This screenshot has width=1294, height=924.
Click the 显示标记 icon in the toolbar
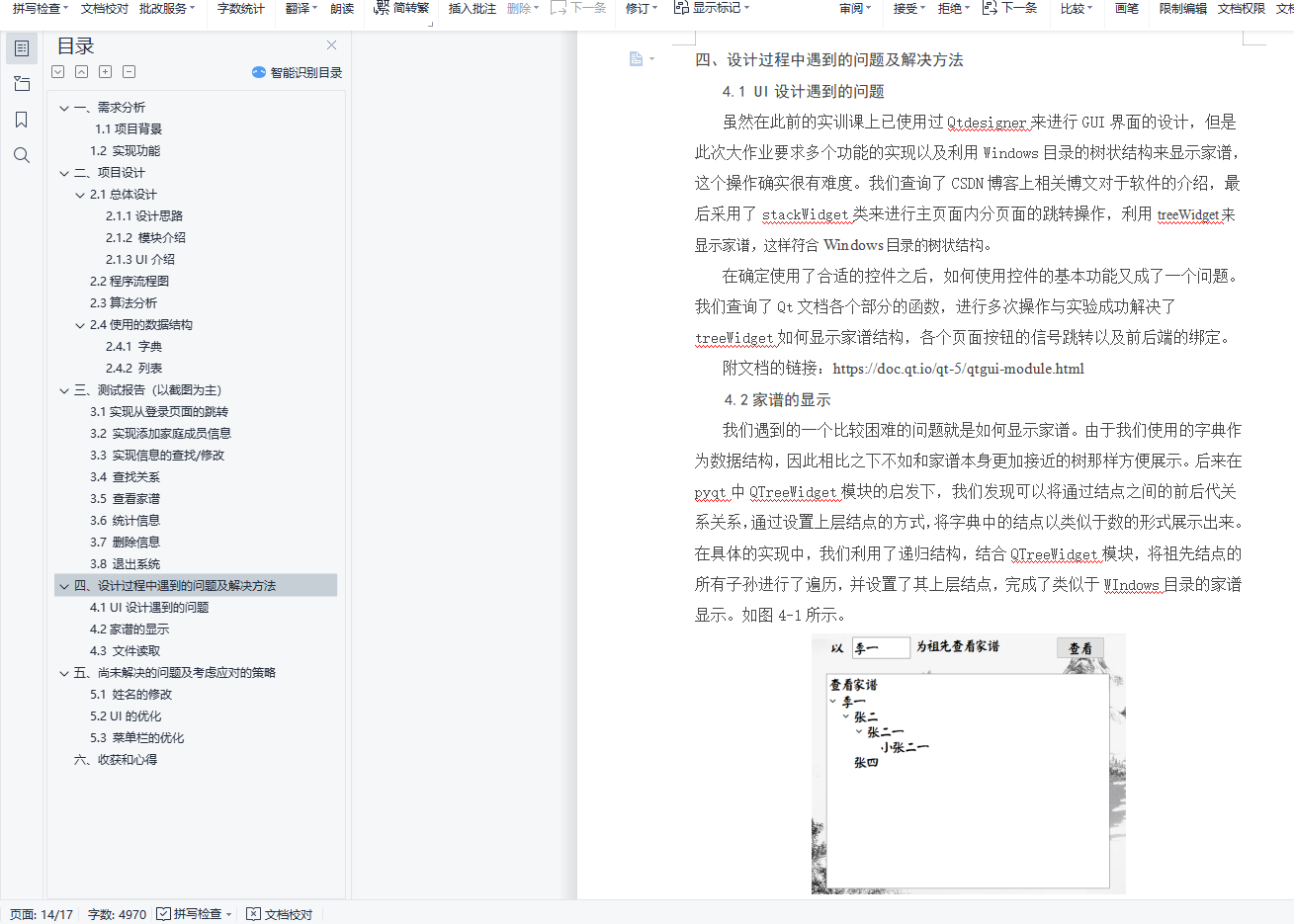pyautogui.click(x=681, y=8)
